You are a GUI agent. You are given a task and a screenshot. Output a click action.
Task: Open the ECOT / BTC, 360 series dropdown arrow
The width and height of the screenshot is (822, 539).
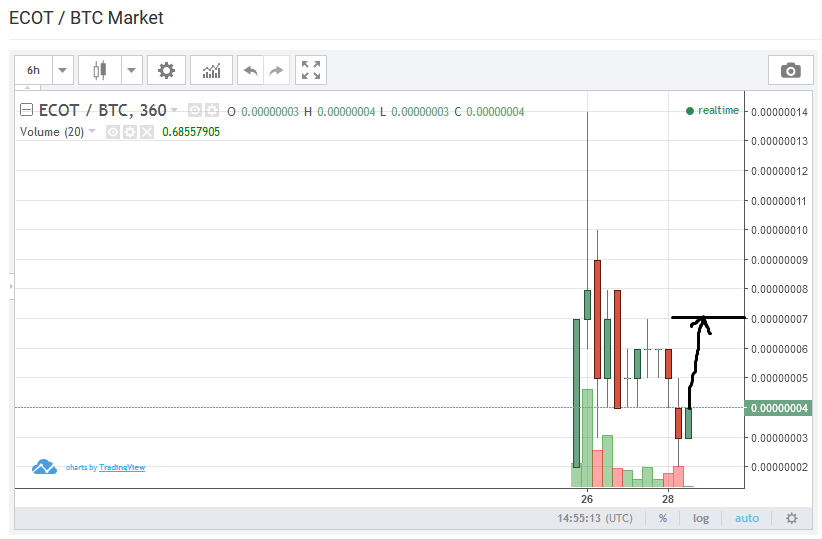(x=174, y=110)
